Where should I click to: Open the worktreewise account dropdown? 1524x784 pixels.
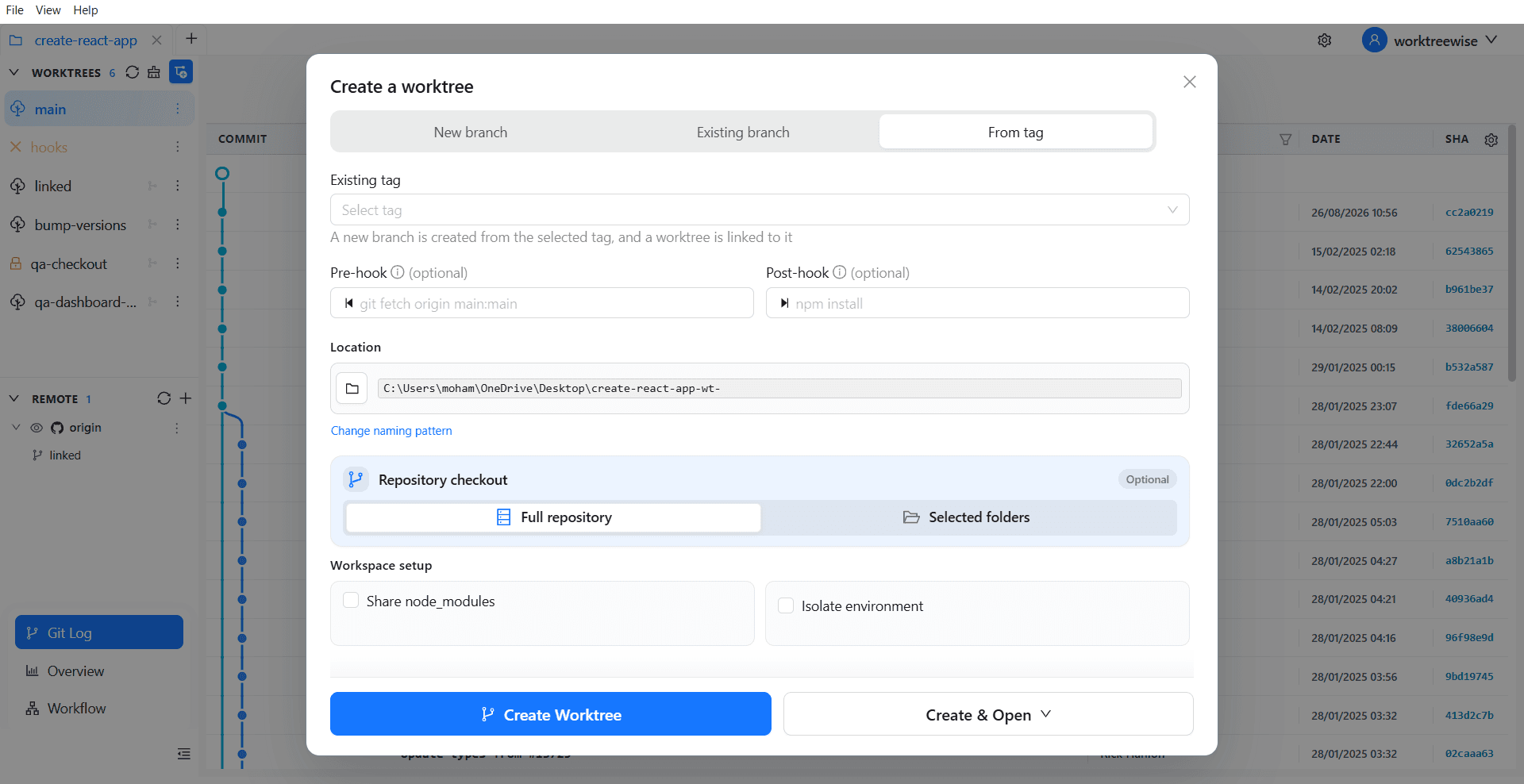tap(1491, 40)
